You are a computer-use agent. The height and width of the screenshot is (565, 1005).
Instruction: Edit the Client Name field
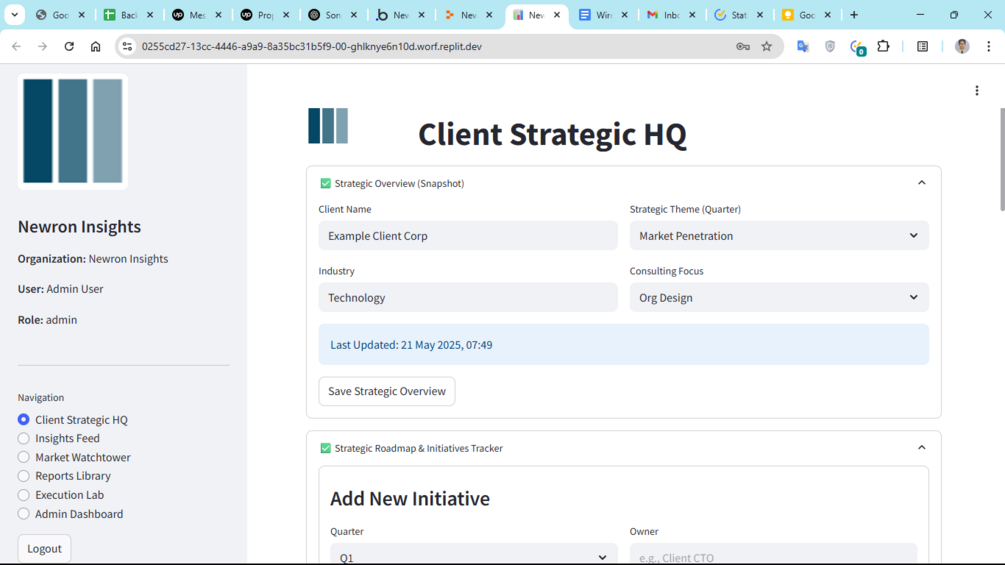coord(468,236)
